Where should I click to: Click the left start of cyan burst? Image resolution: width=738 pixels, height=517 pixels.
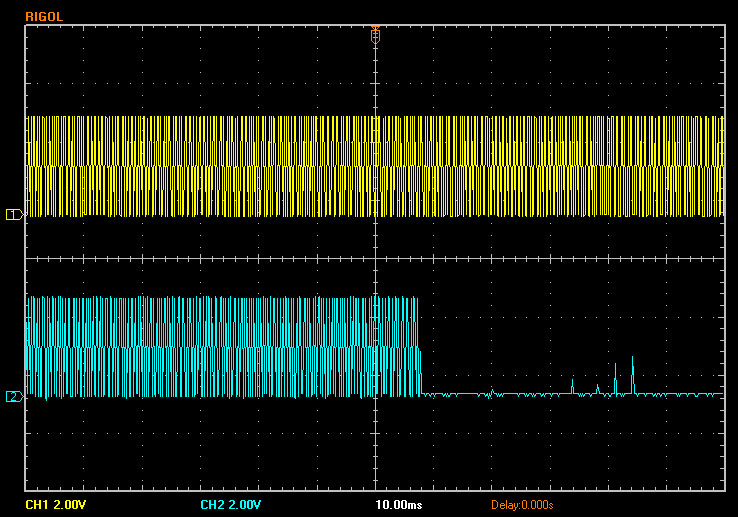(28, 346)
